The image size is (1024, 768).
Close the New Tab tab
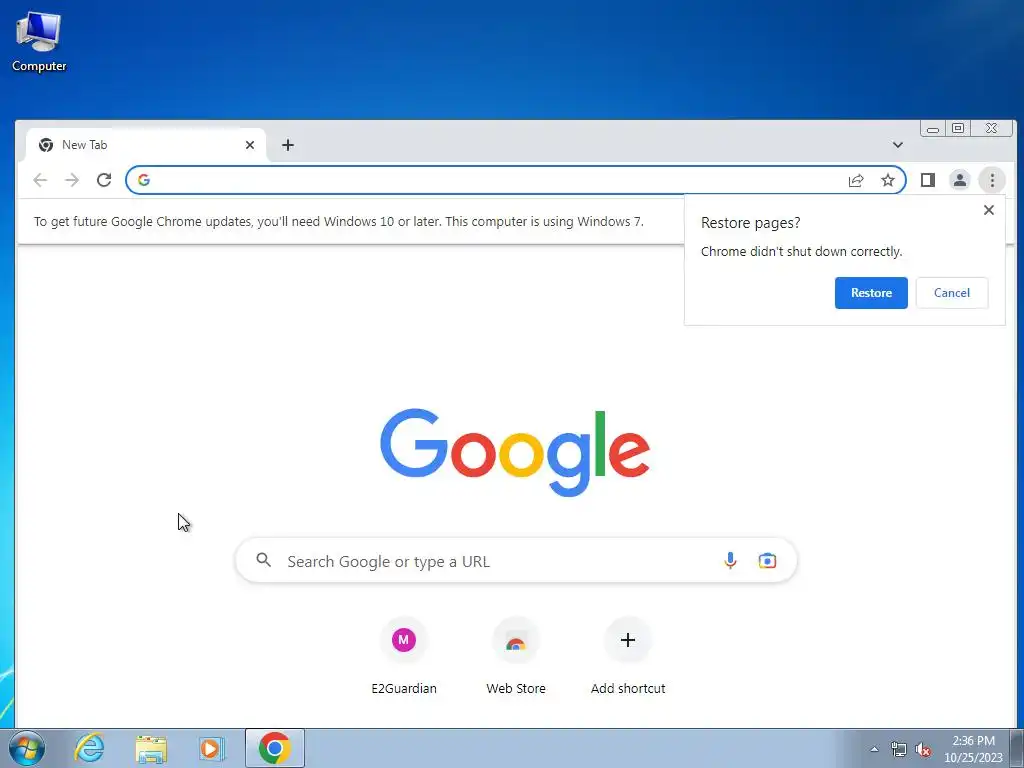click(x=249, y=145)
